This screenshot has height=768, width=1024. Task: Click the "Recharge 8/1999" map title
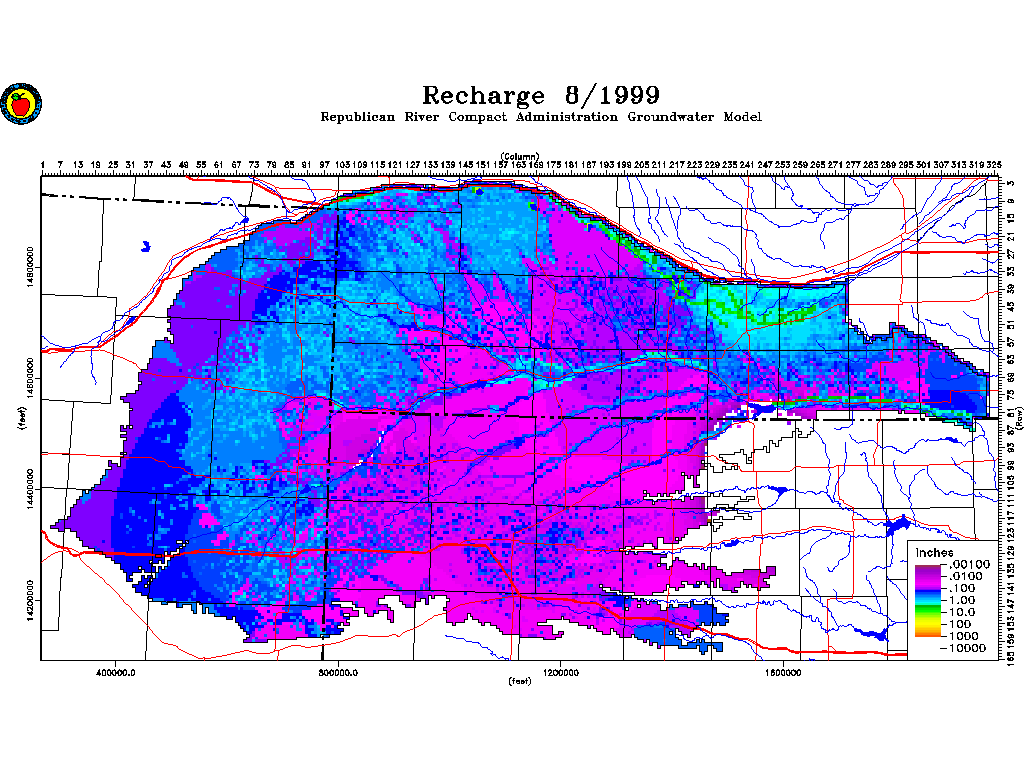pos(540,96)
